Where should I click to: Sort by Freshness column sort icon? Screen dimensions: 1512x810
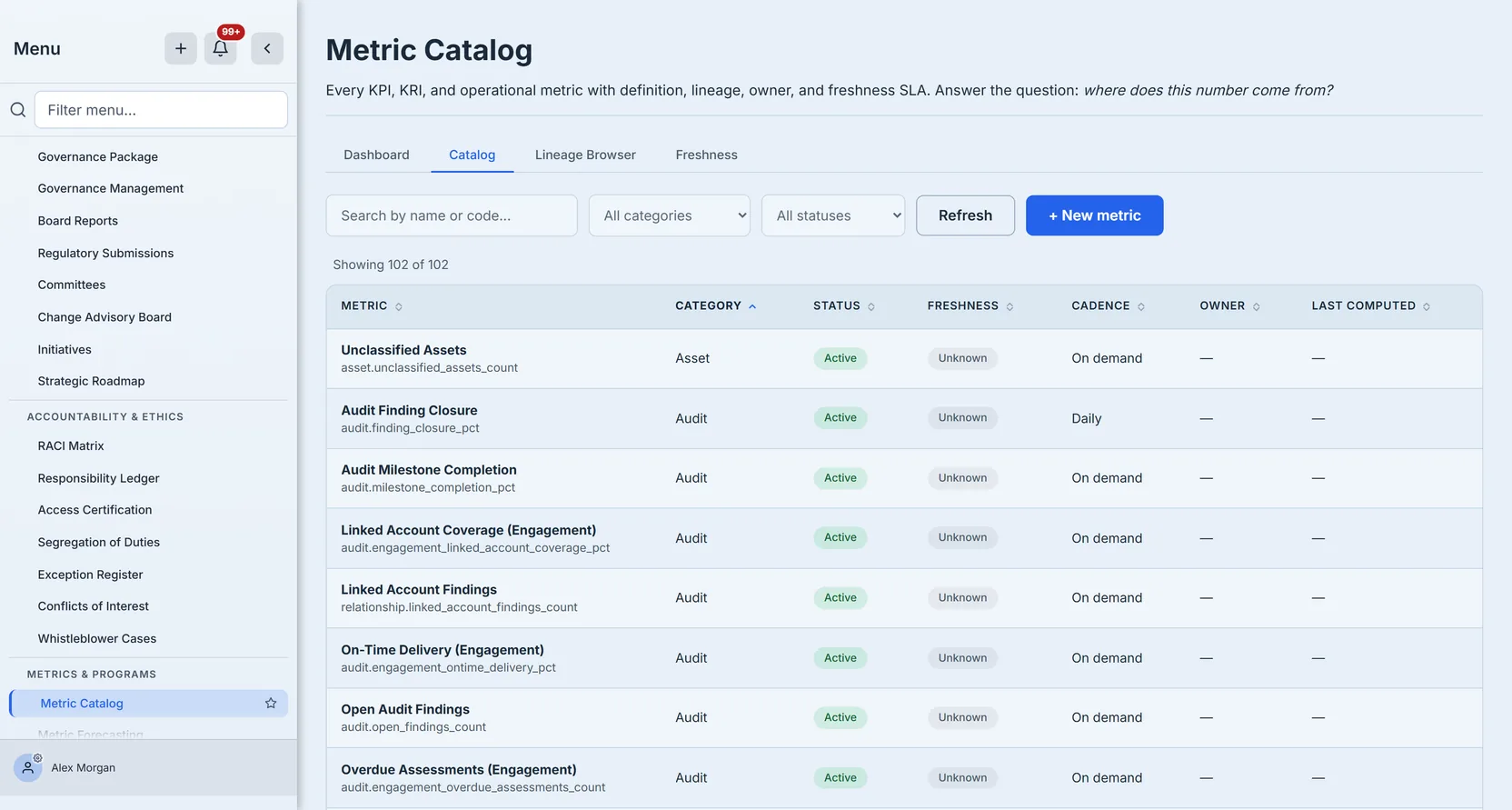(x=1010, y=306)
